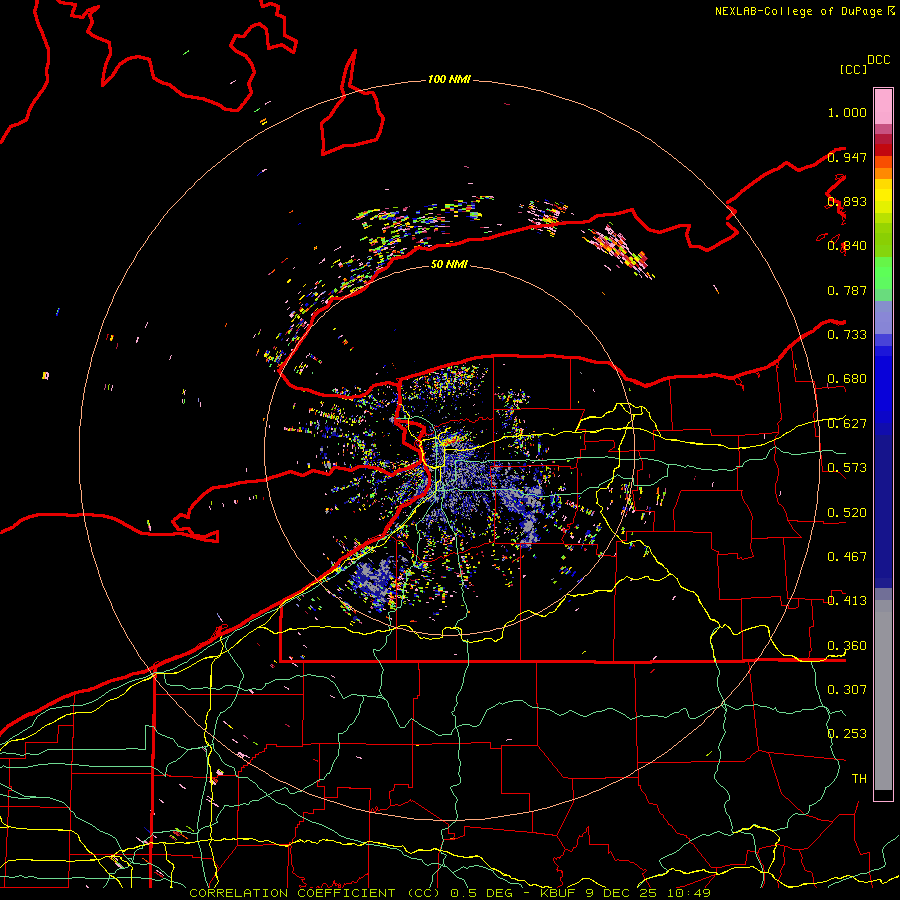Click the NEXLAB-College of DuPage title text

[800, 11]
